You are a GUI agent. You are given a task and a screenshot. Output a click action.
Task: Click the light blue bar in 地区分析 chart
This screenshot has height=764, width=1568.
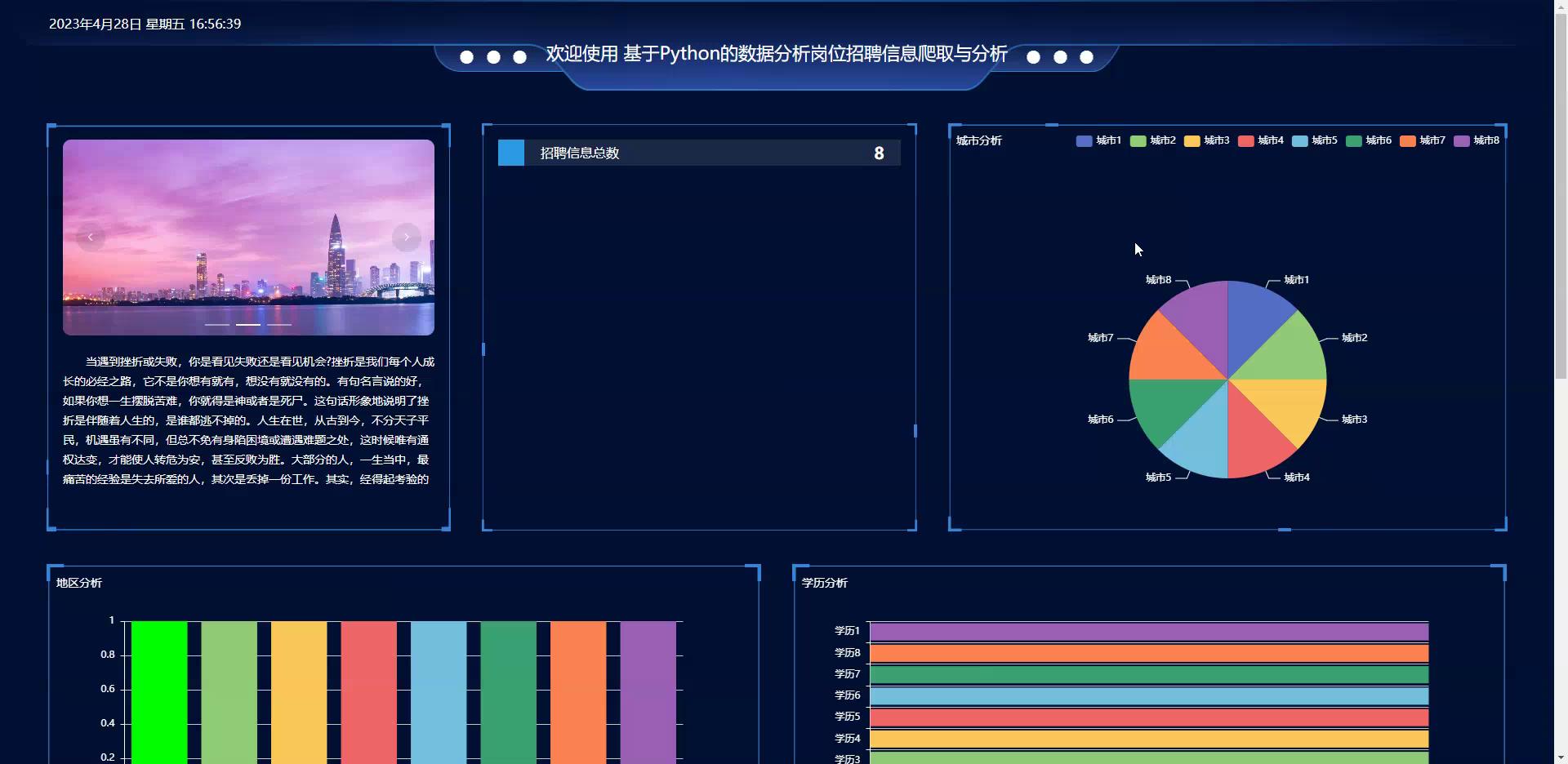[439, 692]
